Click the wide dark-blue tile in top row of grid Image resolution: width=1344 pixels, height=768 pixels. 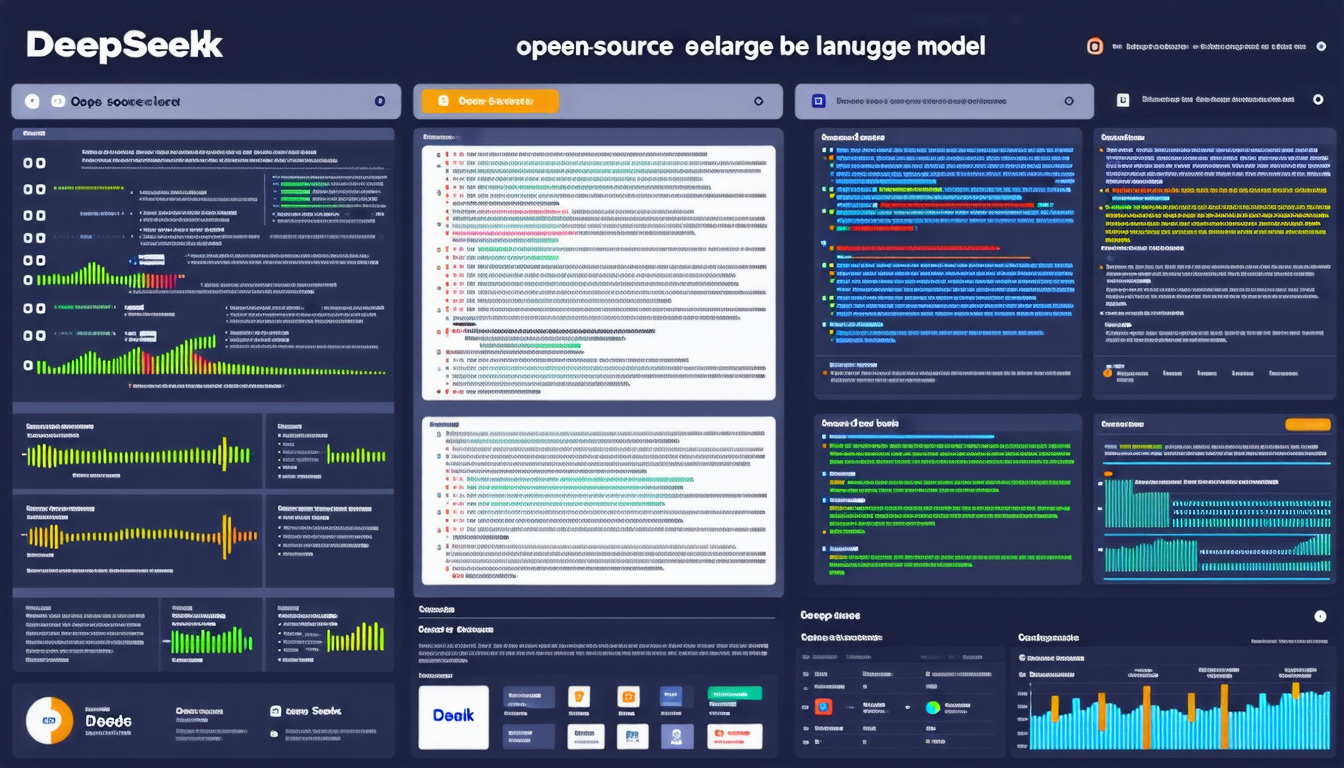pyautogui.click(x=528, y=697)
